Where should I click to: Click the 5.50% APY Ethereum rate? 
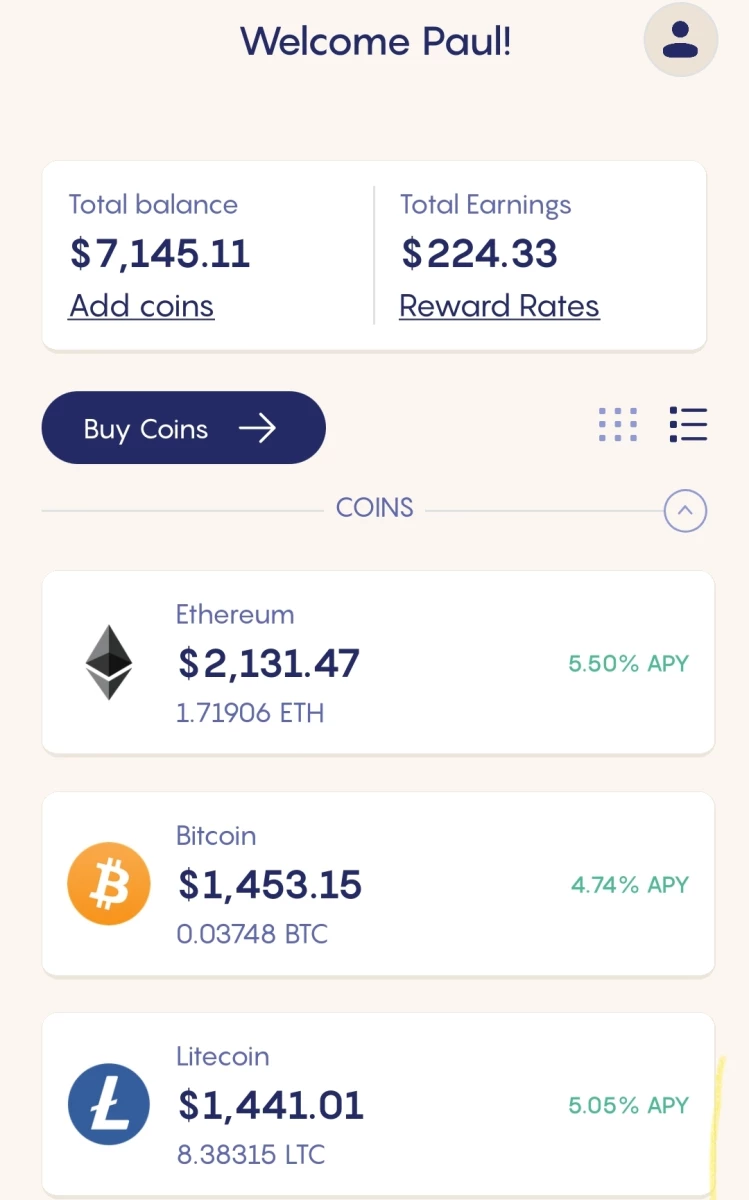(x=628, y=663)
